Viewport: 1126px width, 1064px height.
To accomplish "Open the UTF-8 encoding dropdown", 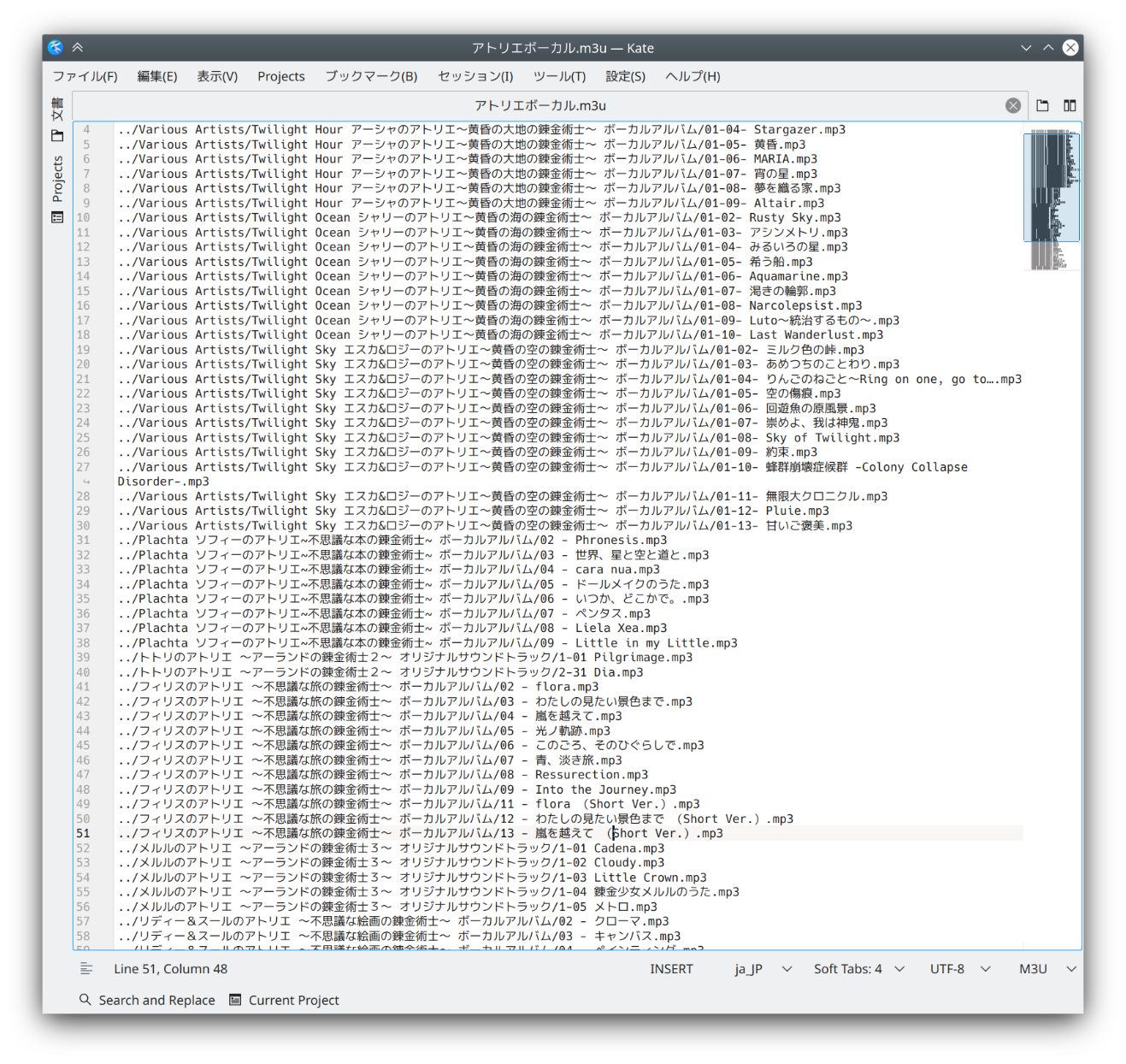I will [959, 969].
